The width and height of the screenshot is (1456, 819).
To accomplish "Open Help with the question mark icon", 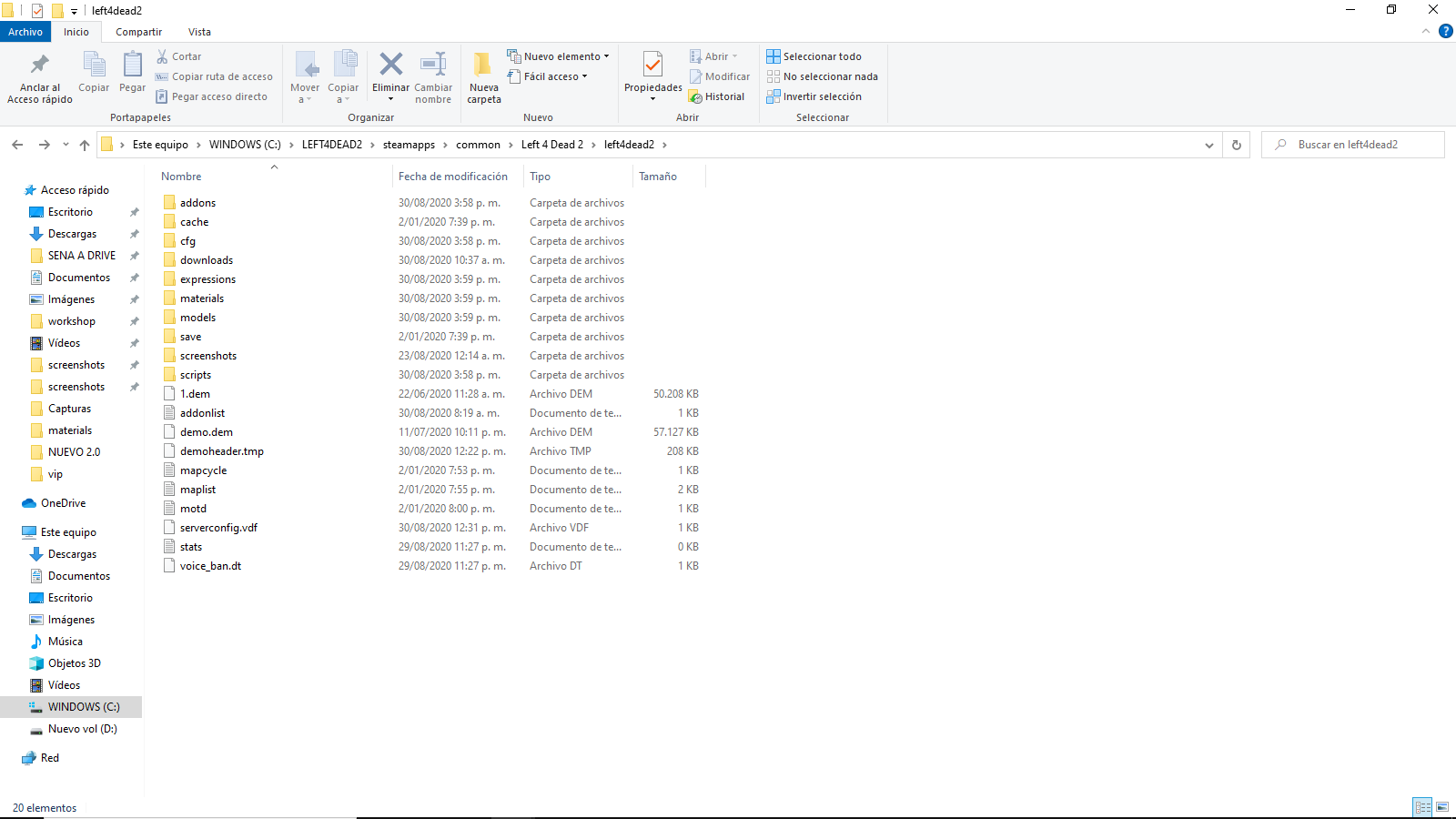I will [1445, 32].
